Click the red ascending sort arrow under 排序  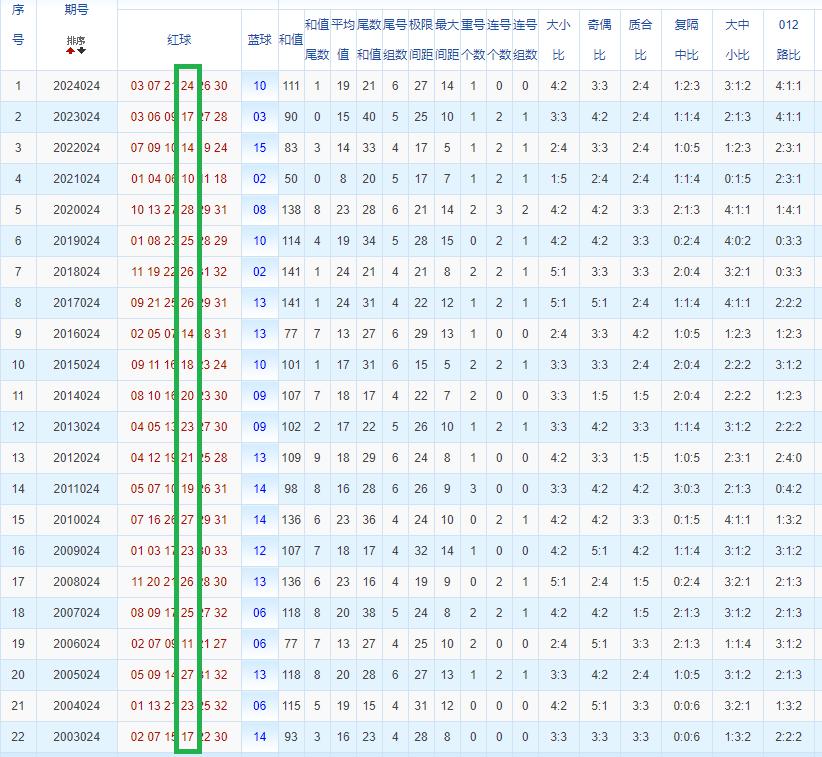pos(70,50)
